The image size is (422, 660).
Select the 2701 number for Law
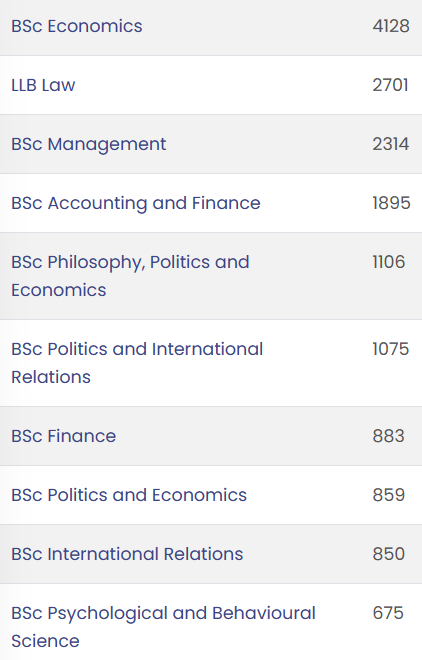390,85
